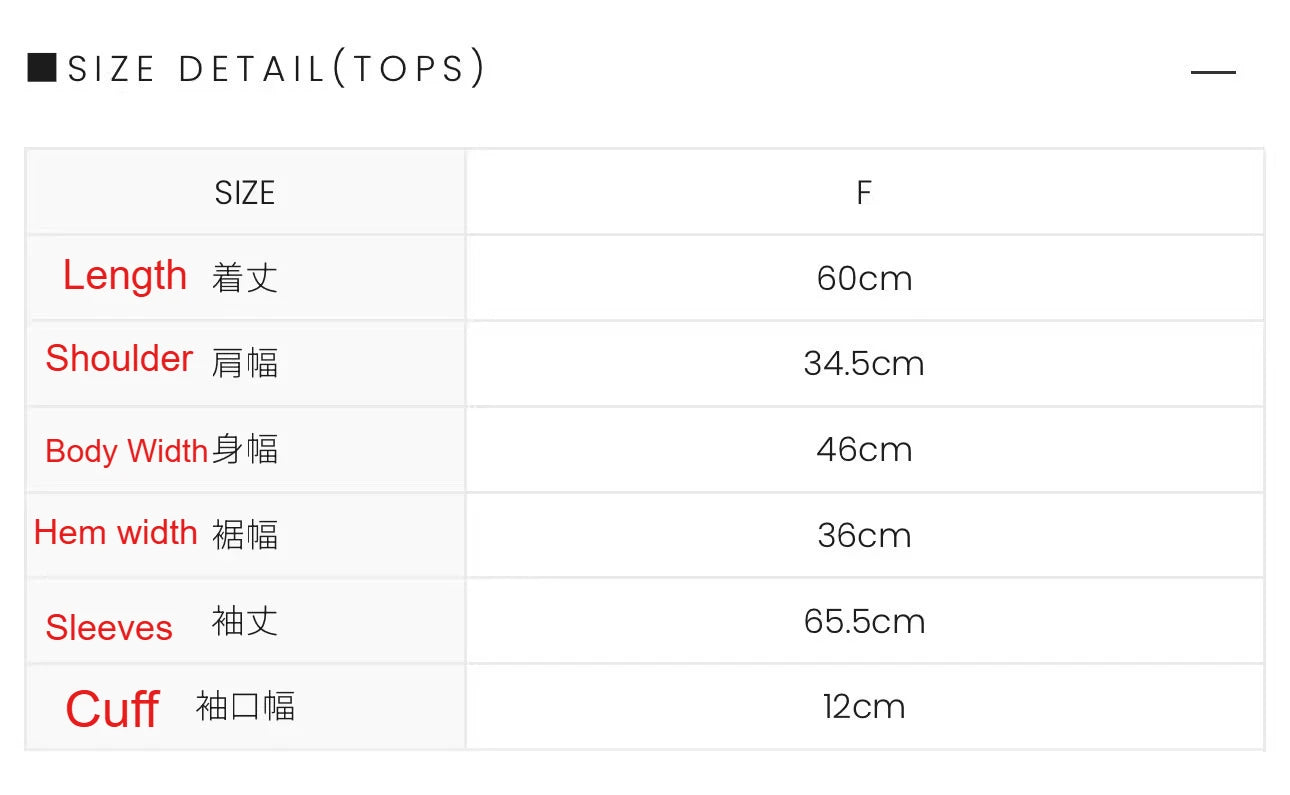The image size is (1290, 795).
Task: Collapse the Size Detail section via minus icon
Action: 1213,72
